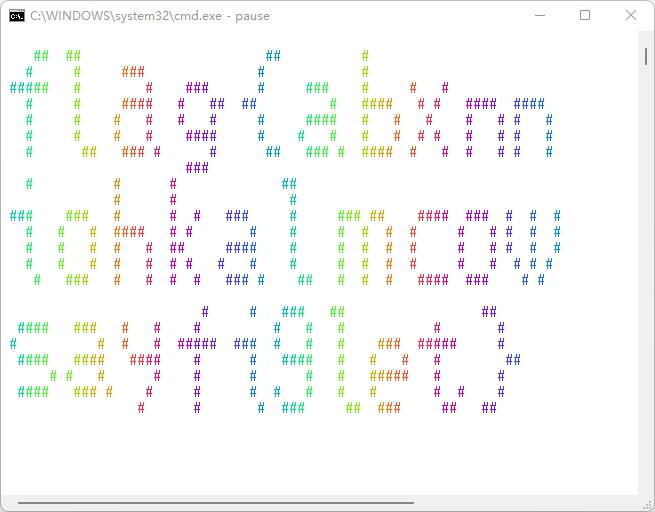Click the blue curly brace in first row
Image resolution: width=655 pixels, height=512 pixels.
click(x=262, y=105)
